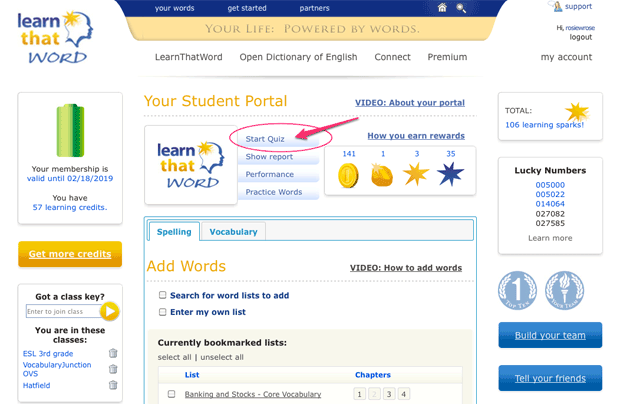Click the support link
The height and width of the screenshot is (404, 630).
point(578,6)
